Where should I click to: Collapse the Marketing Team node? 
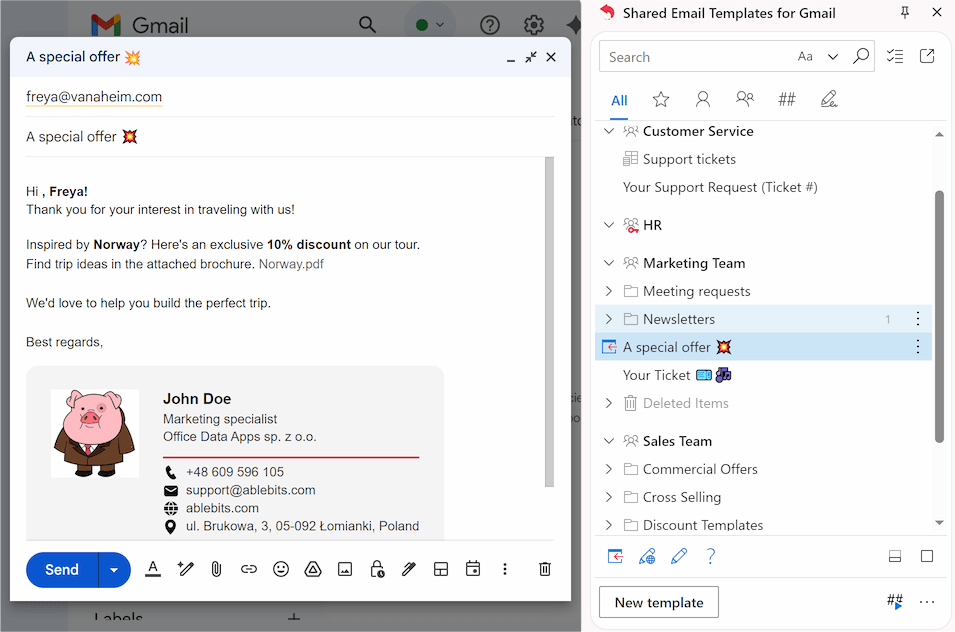(x=608, y=263)
